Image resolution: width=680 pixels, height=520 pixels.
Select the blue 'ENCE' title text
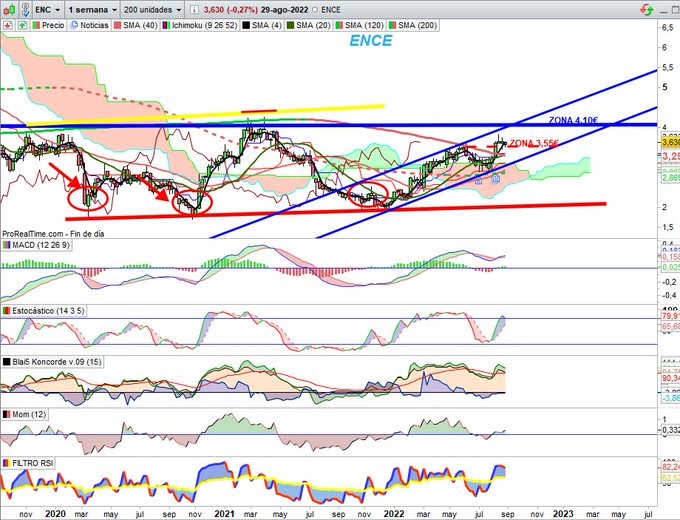pyautogui.click(x=371, y=40)
